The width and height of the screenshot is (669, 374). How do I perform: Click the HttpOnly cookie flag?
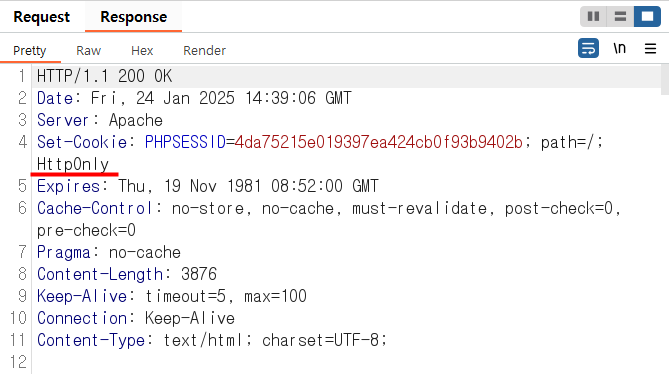[x=73, y=165]
